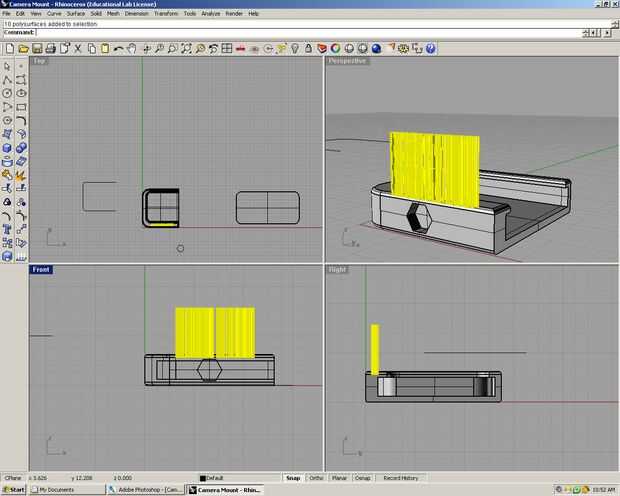The height and width of the screenshot is (496, 620).
Task: Click the padlock Lock objects icon
Action: pyautogui.click(x=308, y=49)
